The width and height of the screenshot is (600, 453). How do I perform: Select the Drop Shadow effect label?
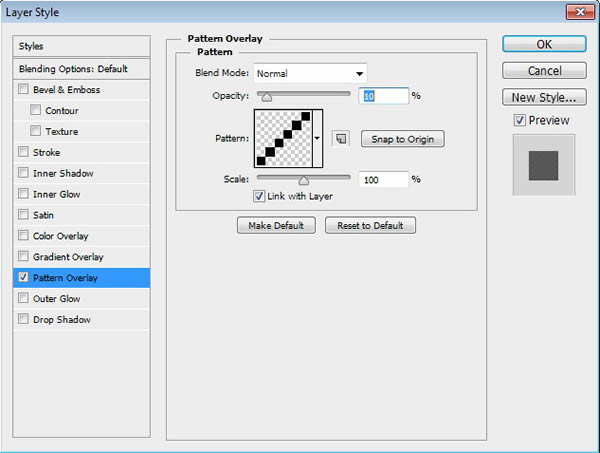[x=62, y=319]
